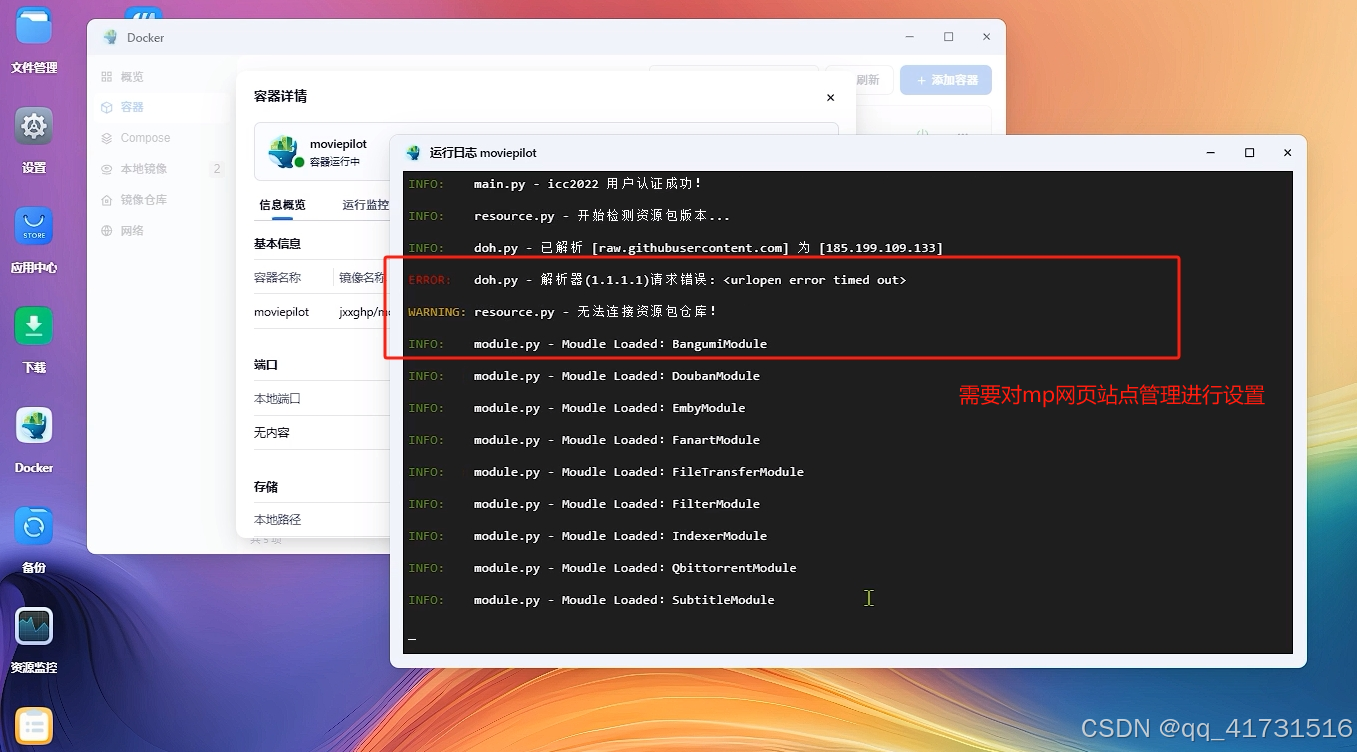This screenshot has width=1357, height=752.
Task: Click the SubtitleModule loaded log line
Action: (x=591, y=600)
